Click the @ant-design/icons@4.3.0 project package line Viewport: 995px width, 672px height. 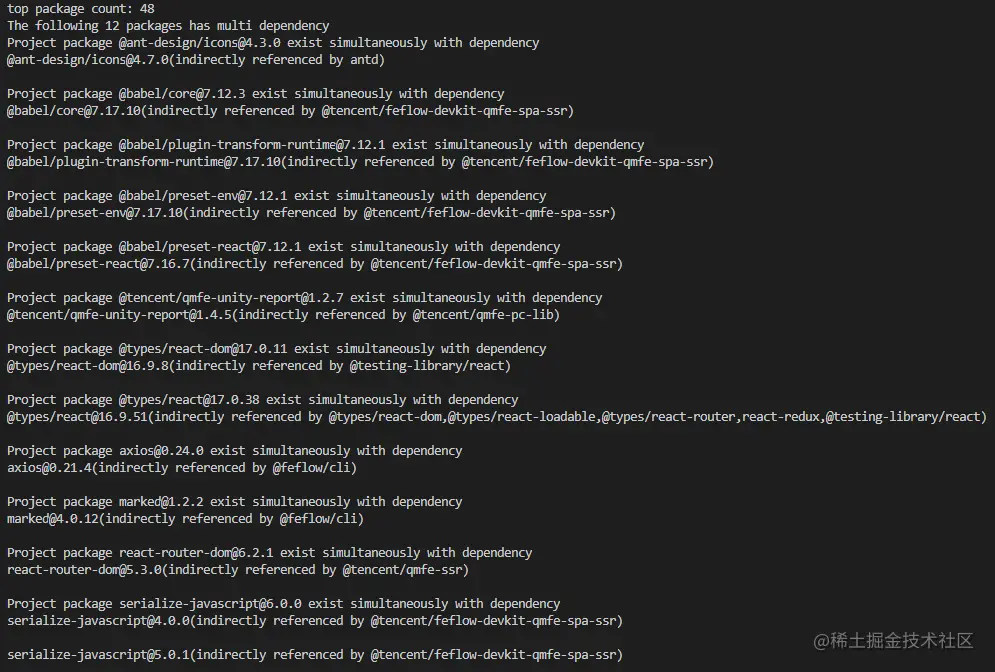point(273,43)
